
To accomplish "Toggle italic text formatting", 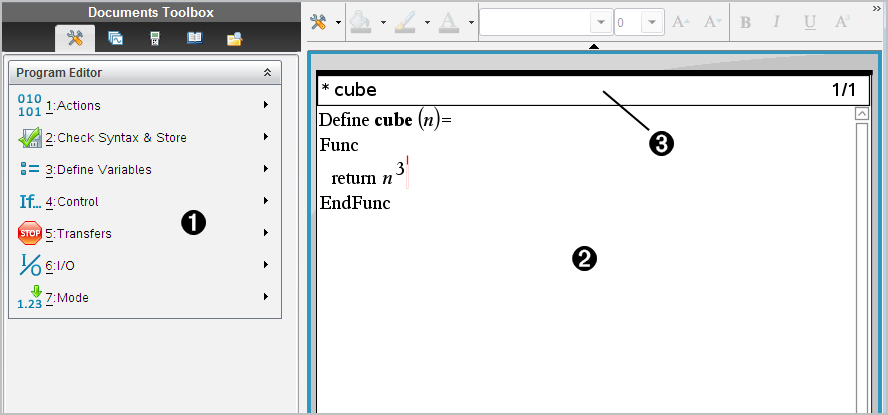I will (777, 22).
